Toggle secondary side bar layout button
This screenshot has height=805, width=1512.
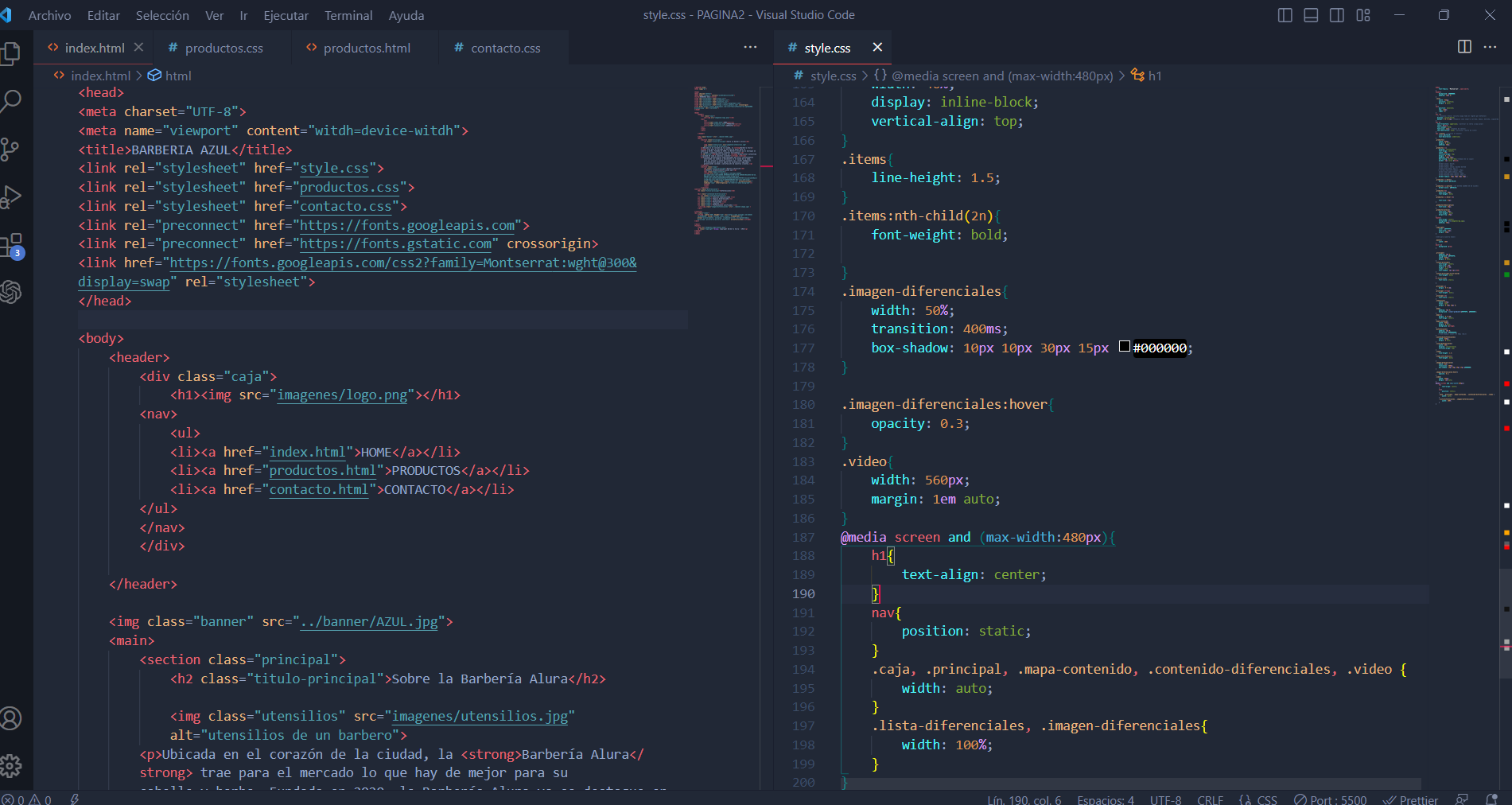pos(1337,15)
